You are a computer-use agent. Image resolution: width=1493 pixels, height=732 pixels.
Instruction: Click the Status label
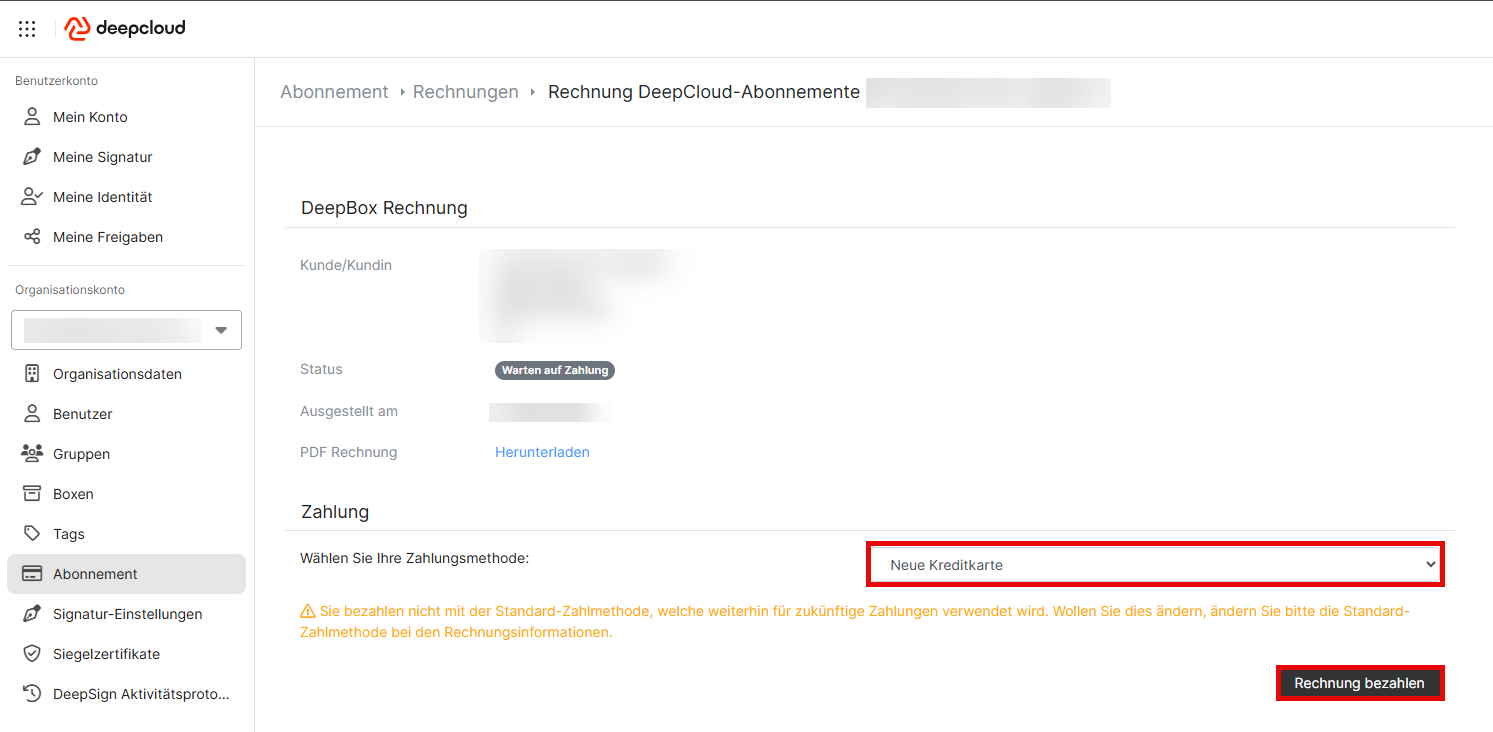tap(321, 369)
